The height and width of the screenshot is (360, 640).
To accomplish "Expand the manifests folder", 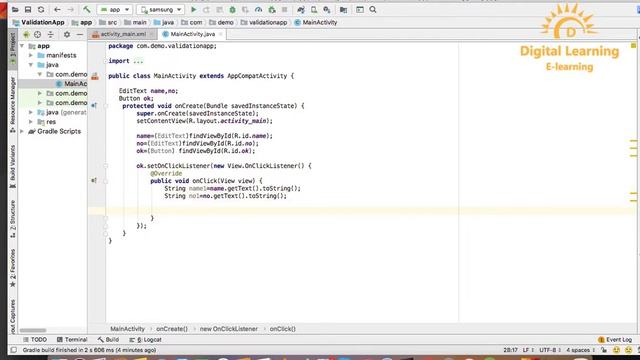I will 31,55.
